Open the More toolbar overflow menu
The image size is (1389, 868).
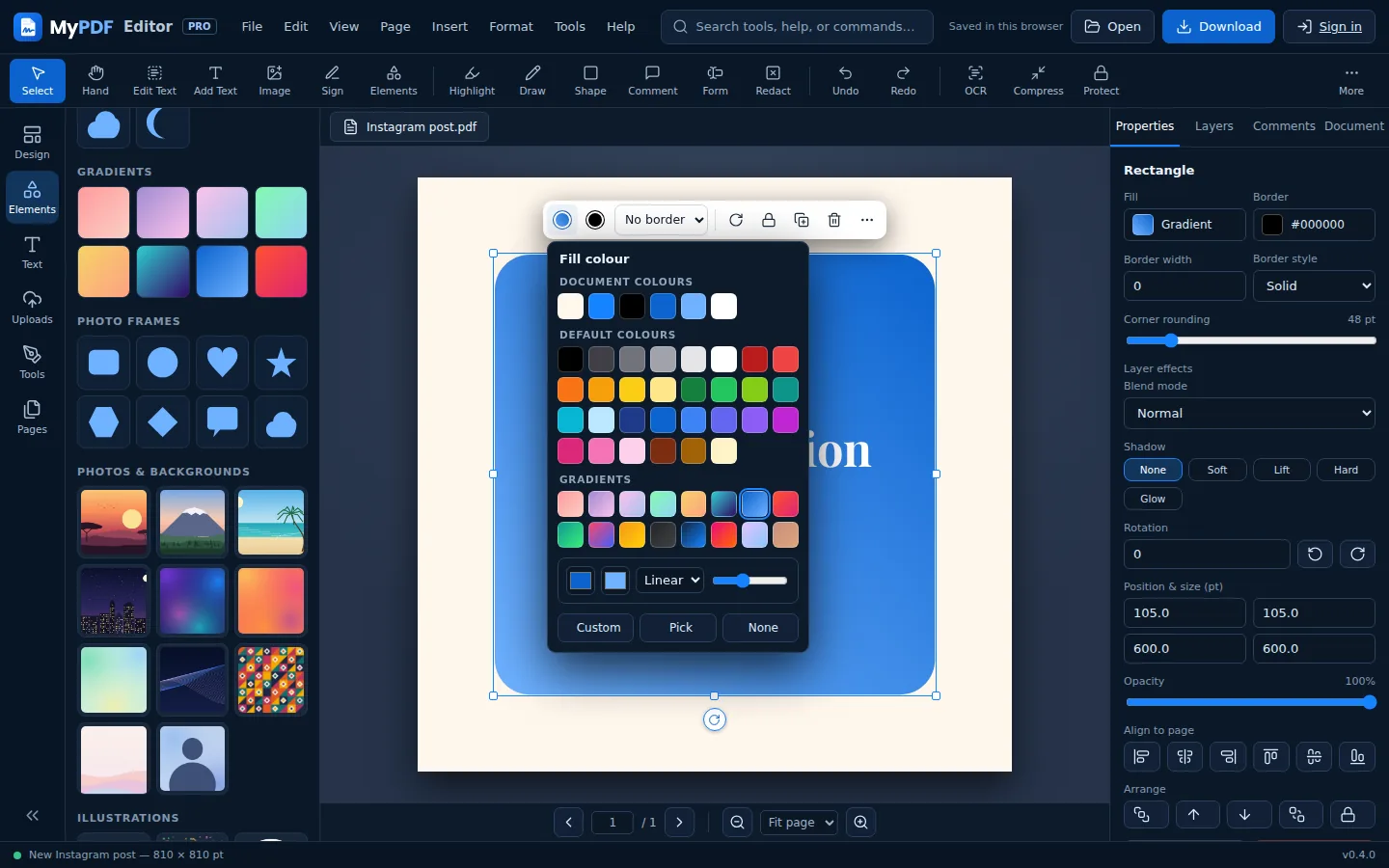[x=1350, y=80]
